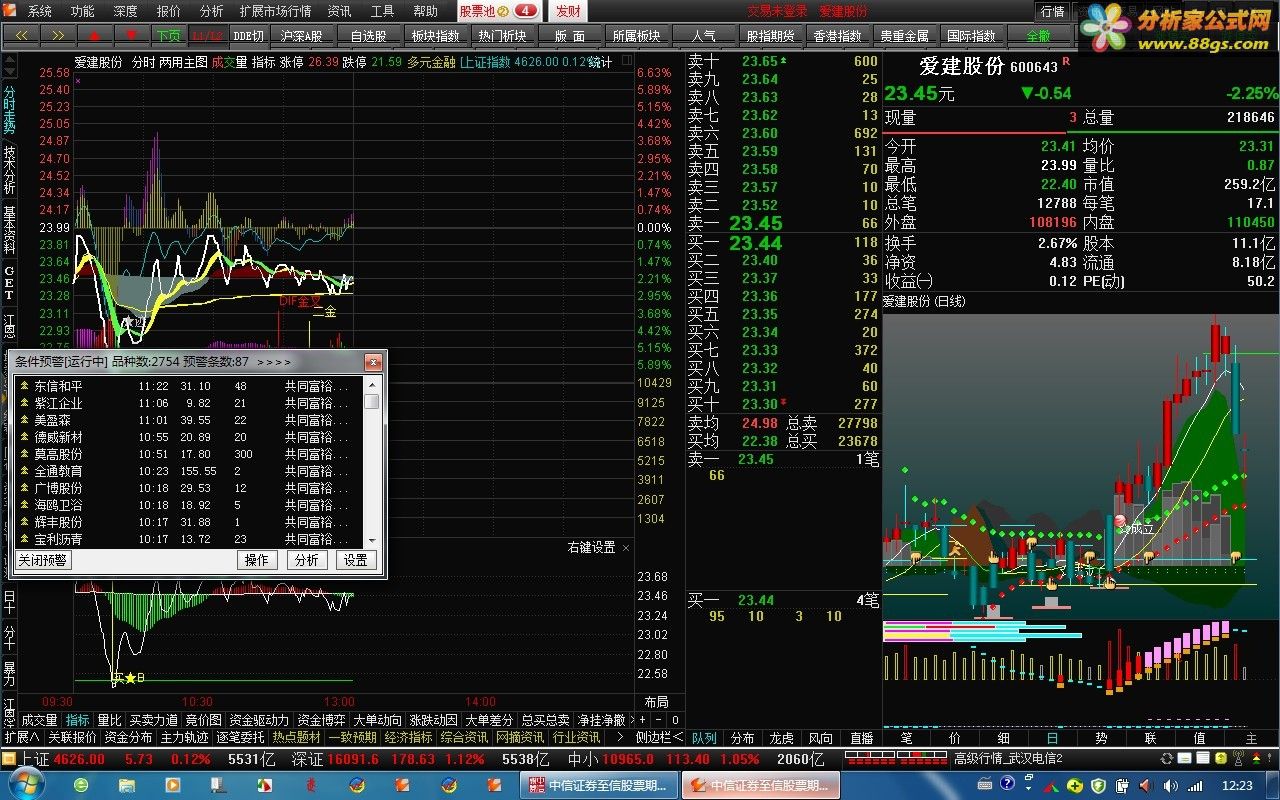Click the DDE切 toolbar button
This screenshot has width=1280, height=800.
(248, 35)
